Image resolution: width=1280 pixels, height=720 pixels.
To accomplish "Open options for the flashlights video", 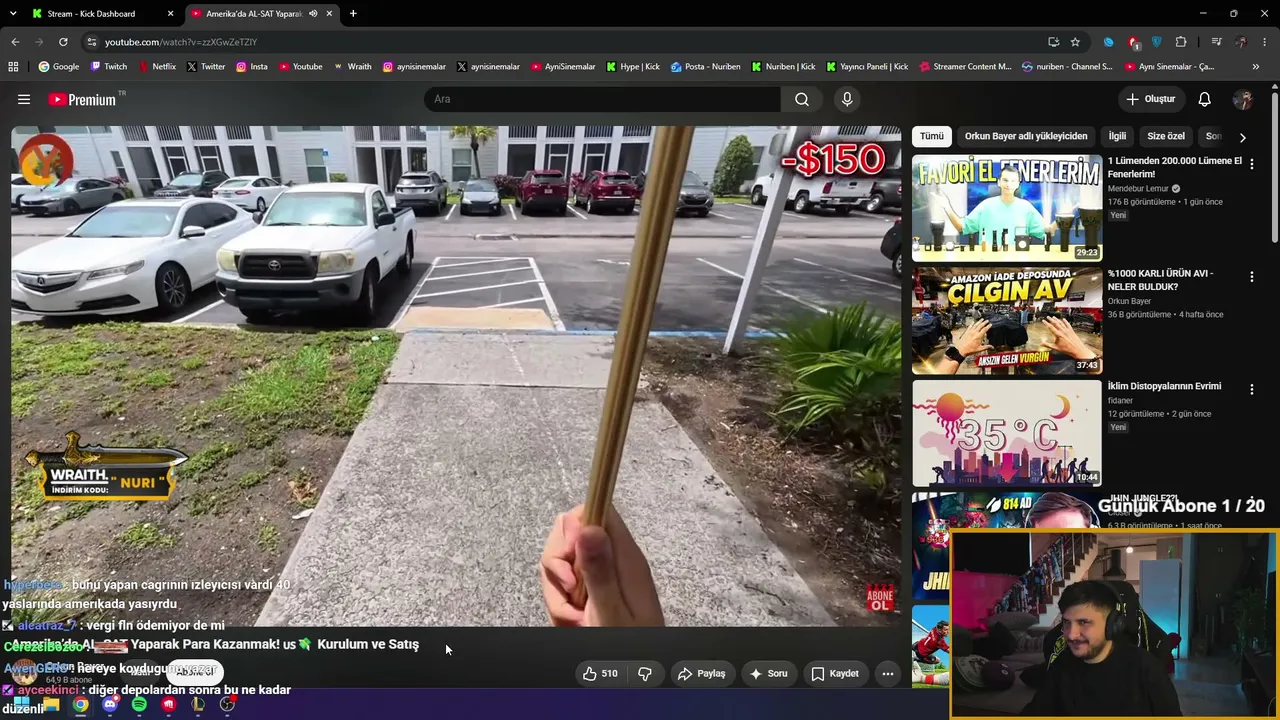I will coord(1251,163).
